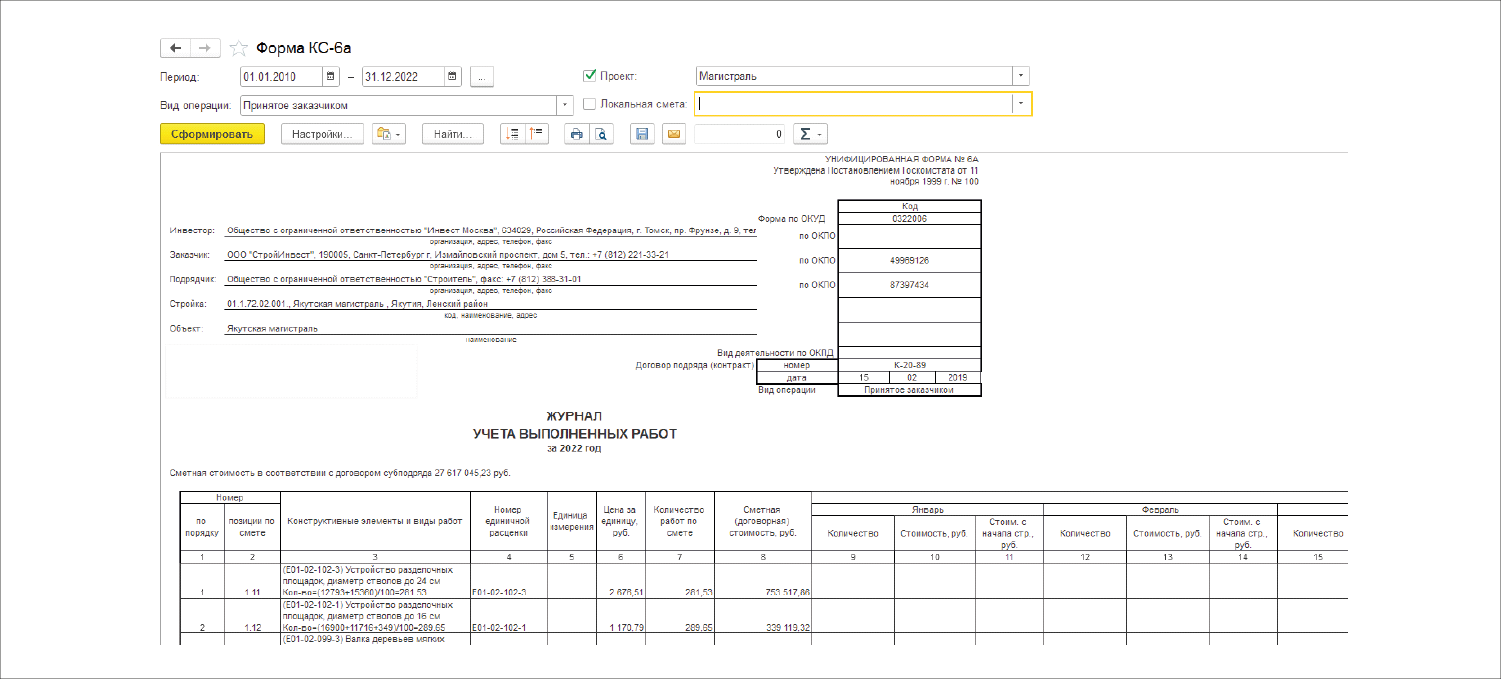Open the Настройки... settings button
This screenshot has width=1501, height=679.
pos(321,134)
